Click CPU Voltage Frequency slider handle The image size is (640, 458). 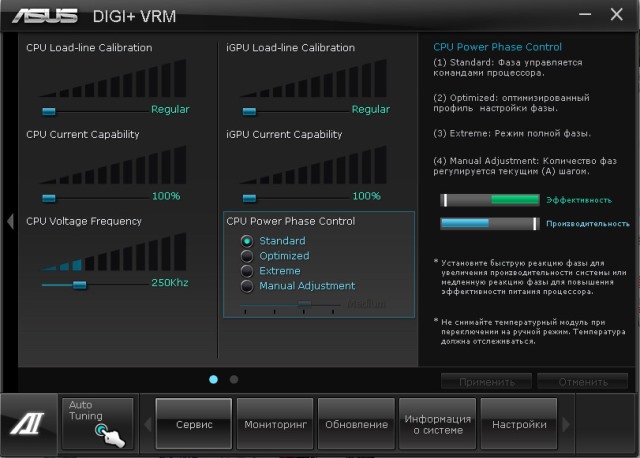click(x=80, y=285)
